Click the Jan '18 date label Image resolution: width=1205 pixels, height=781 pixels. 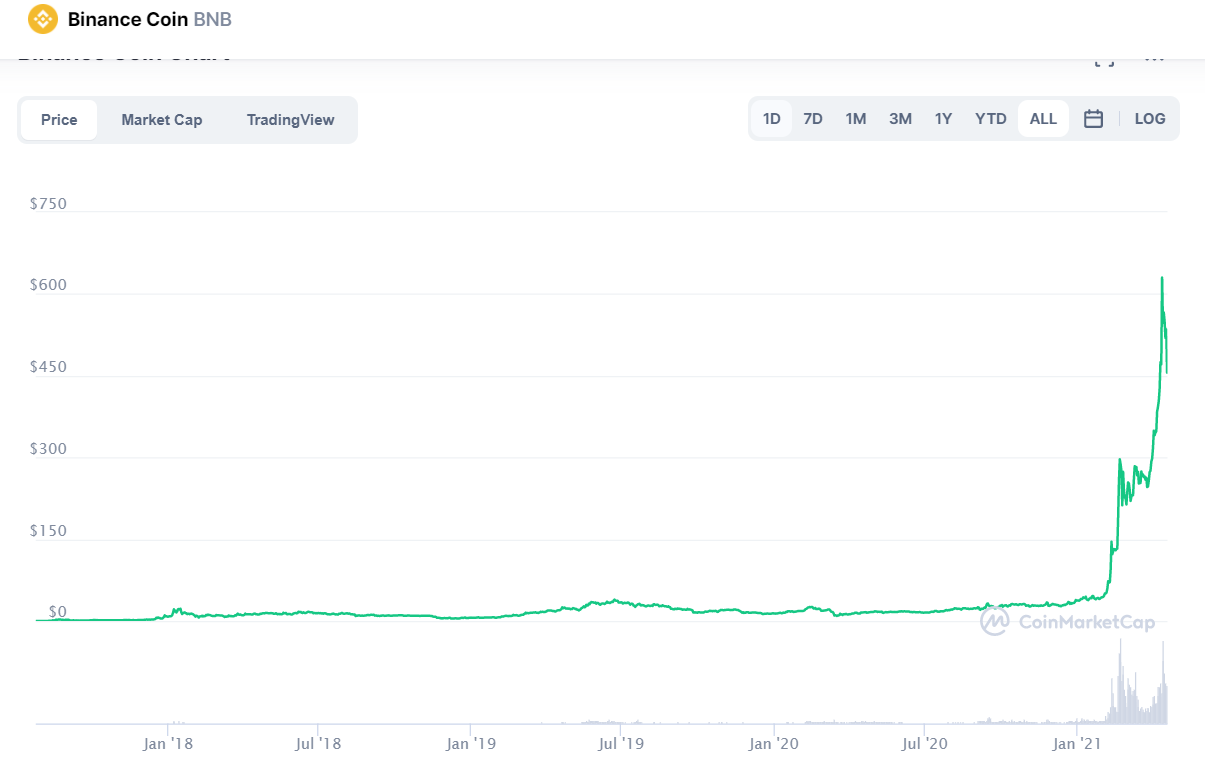tap(168, 744)
